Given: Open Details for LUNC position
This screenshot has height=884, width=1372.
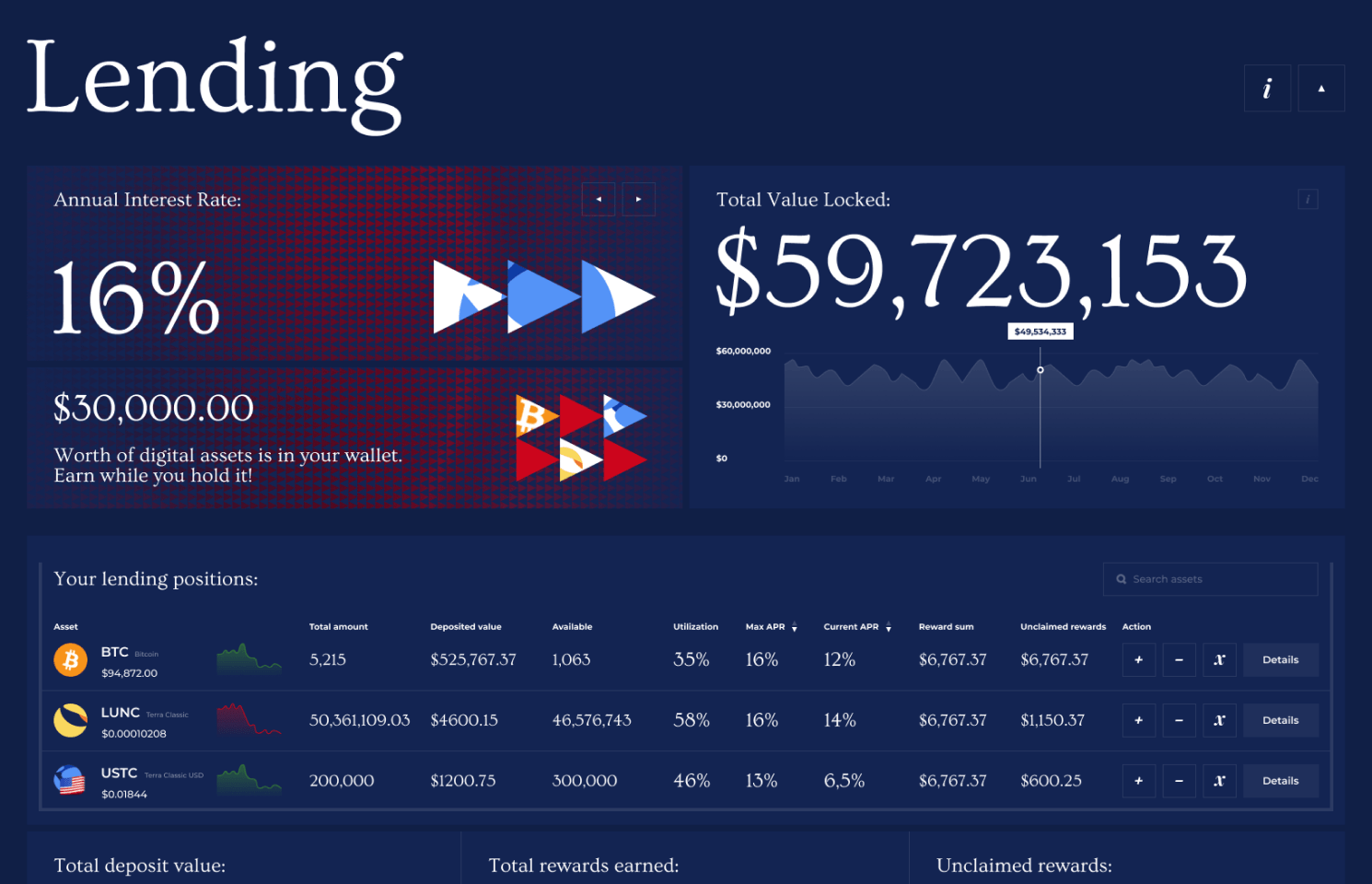Looking at the screenshot, I should coord(1280,720).
